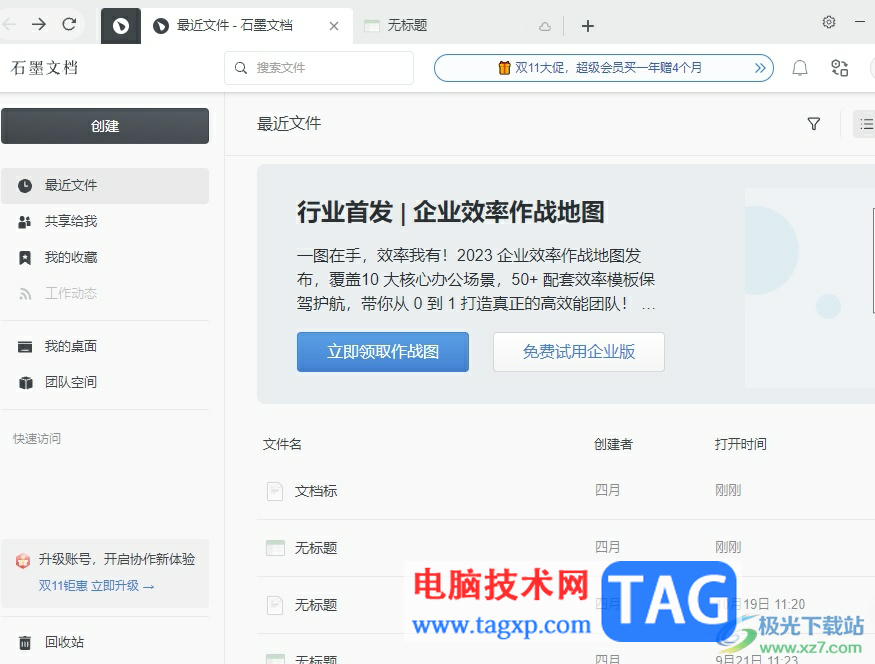Select 最近文件 in the sidebar
Screen dimensions: 875x664
point(105,185)
